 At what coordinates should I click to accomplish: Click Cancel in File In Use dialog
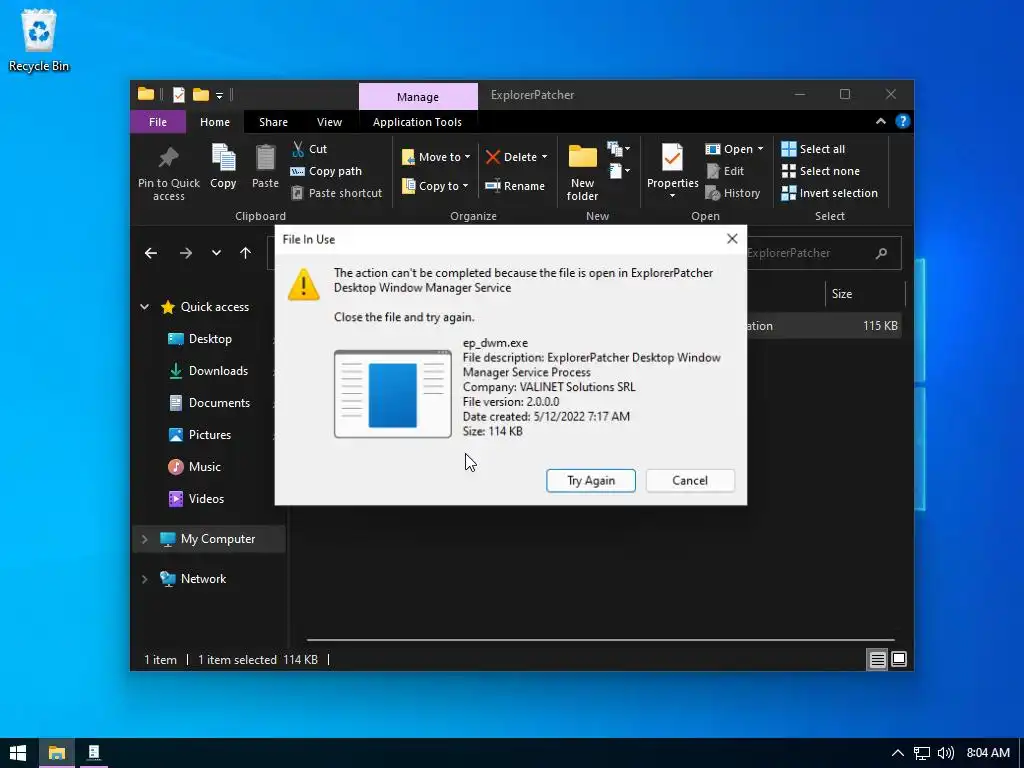690,481
